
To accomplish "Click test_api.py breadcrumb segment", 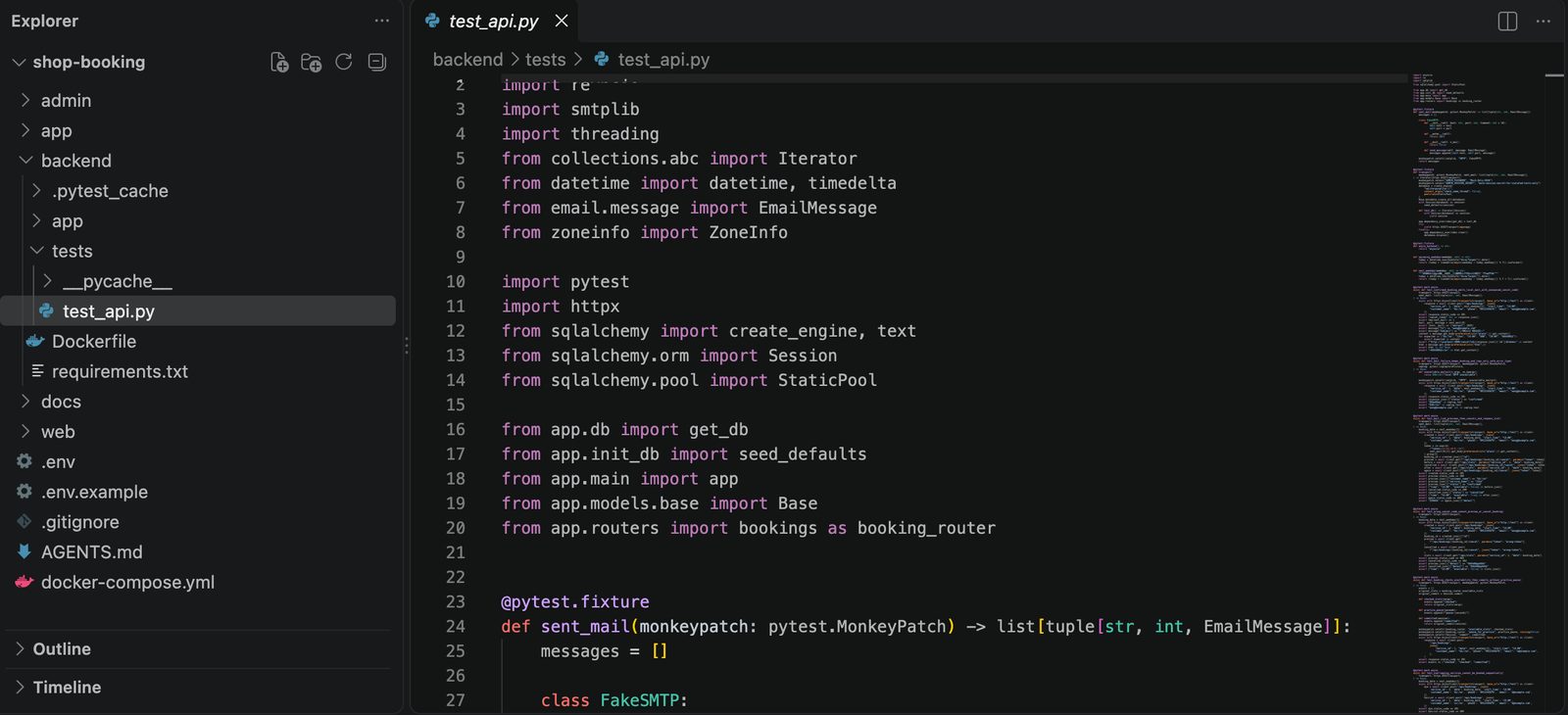I will click(x=663, y=60).
